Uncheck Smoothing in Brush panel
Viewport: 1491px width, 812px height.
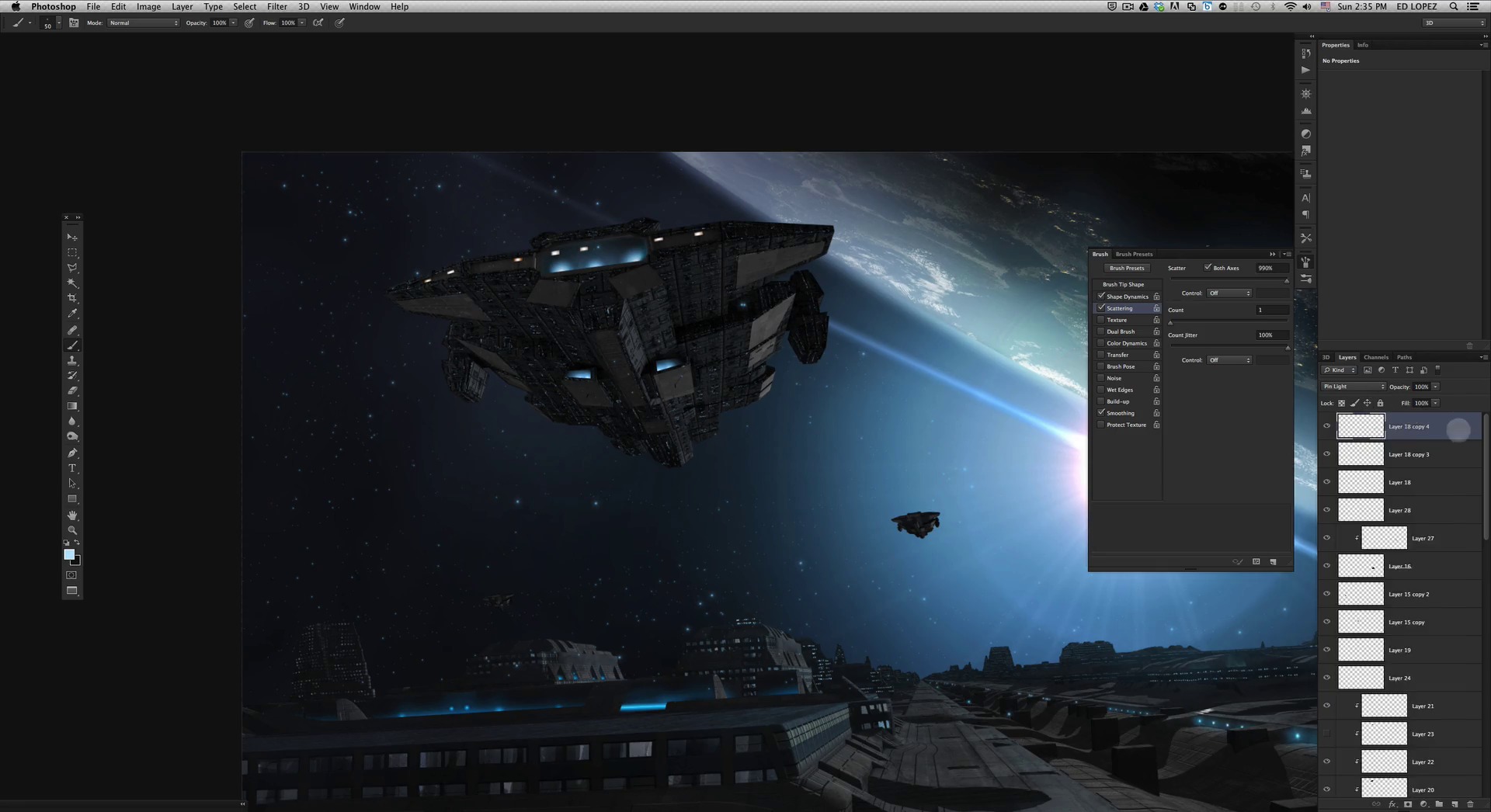click(1101, 412)
